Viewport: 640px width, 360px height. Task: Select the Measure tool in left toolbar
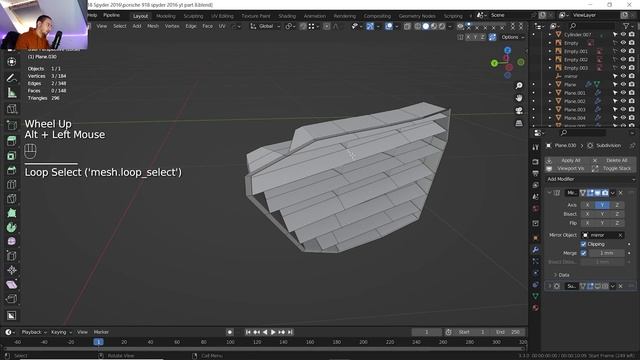click(x=12, y=93)
